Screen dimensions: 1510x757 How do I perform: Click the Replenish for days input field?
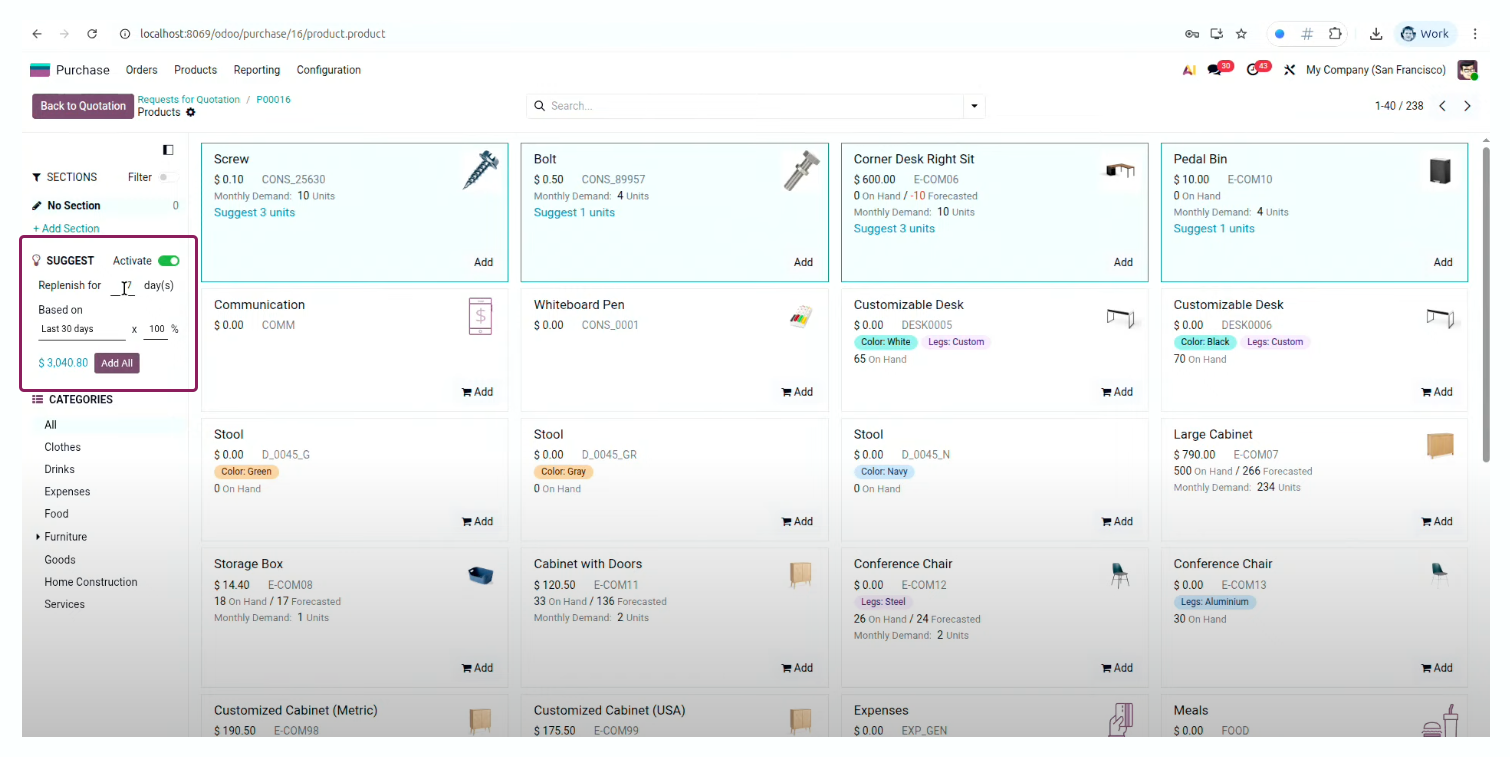coord(124,286)
